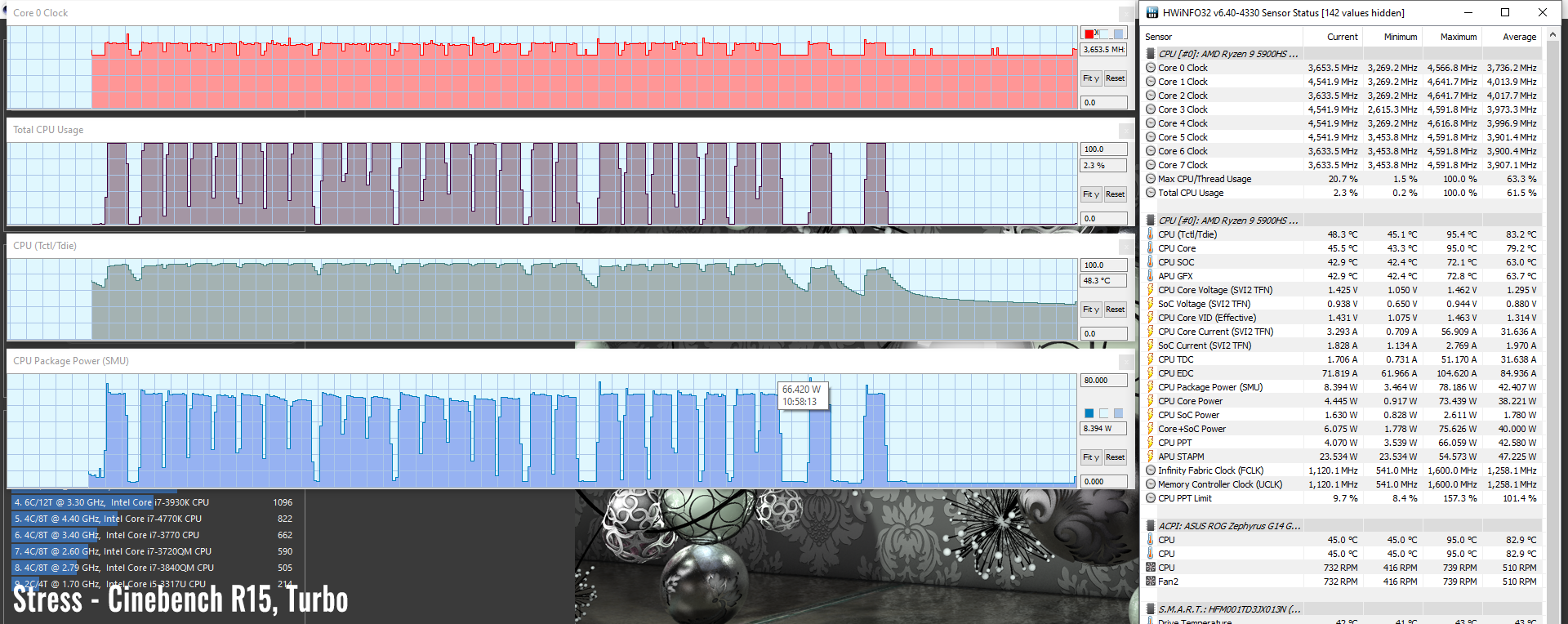Select the CPU Core Current (SVI2 TFN) row
This screenshot has height=624, width=1568.
[x=1342, y=332]
